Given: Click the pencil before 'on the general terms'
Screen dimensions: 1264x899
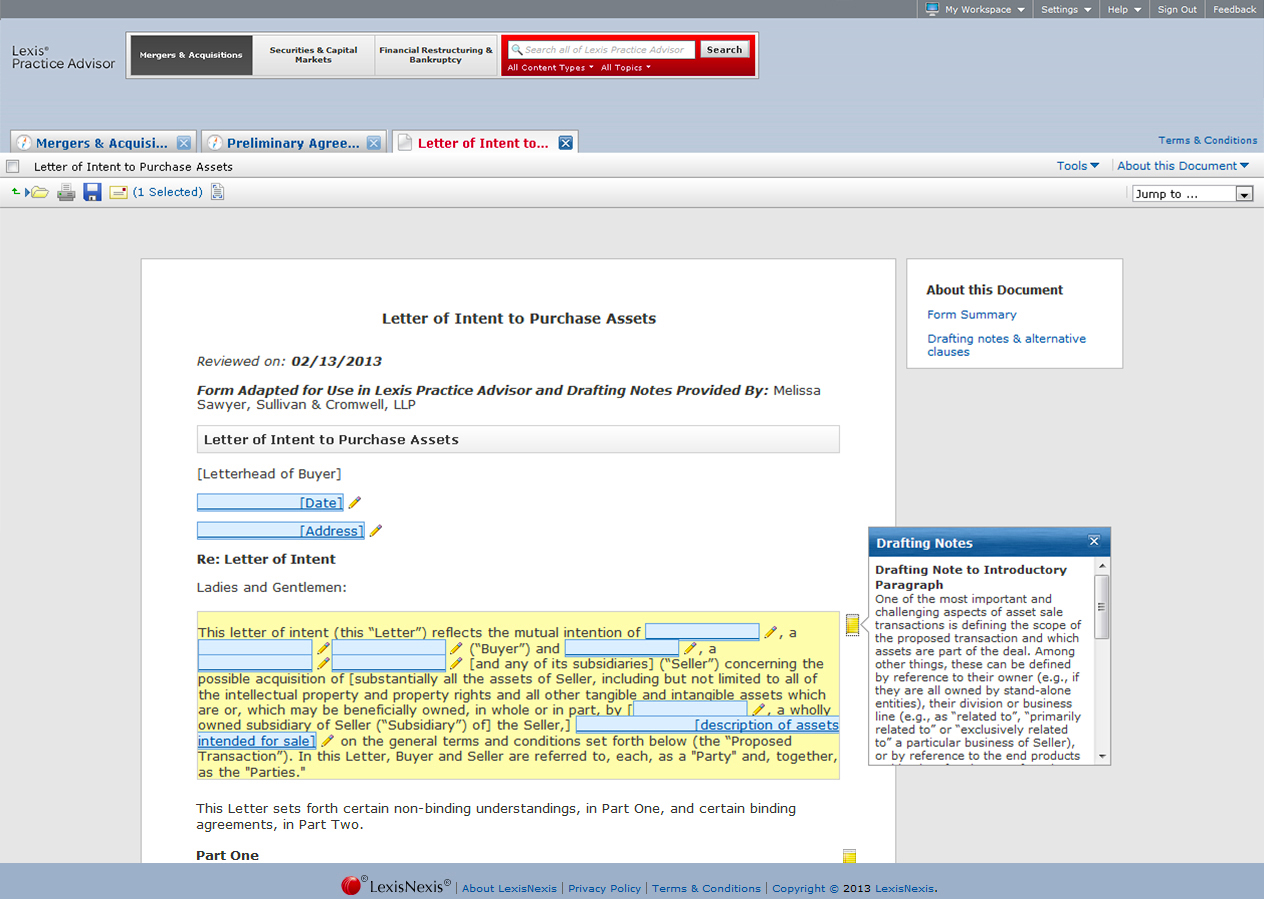Looking at the screenshot, I should tap(327, 741).
